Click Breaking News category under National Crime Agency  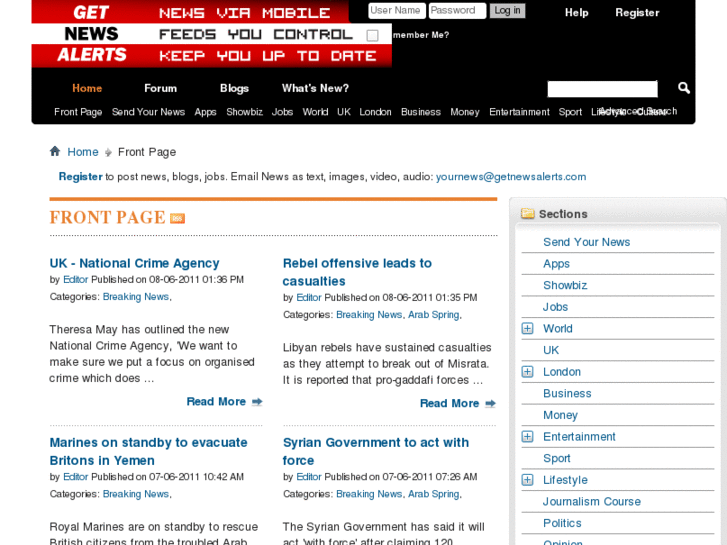[x=136, y=297]
